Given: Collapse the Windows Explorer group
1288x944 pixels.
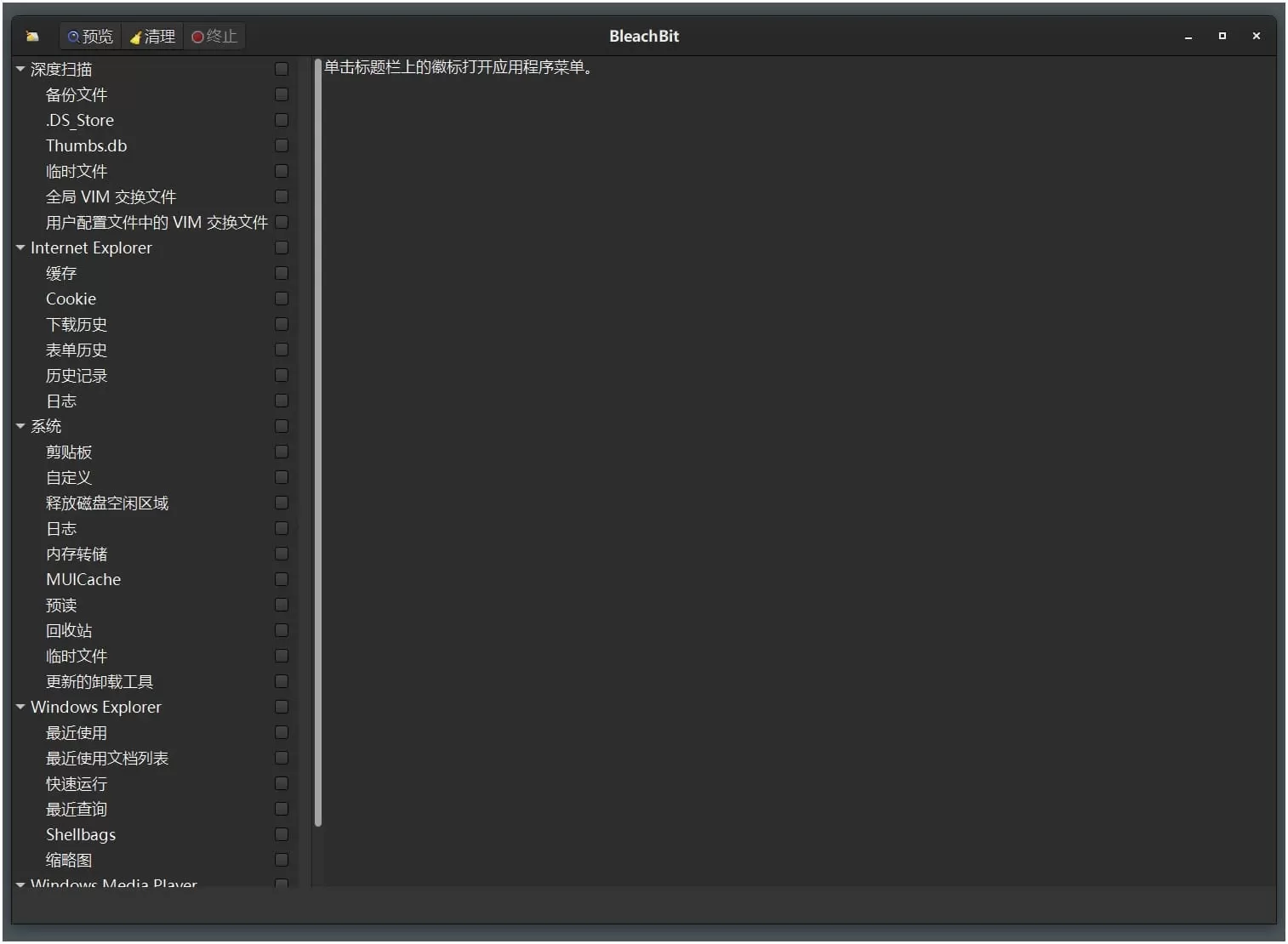Looking at the screenshot, I should point(20,707).
